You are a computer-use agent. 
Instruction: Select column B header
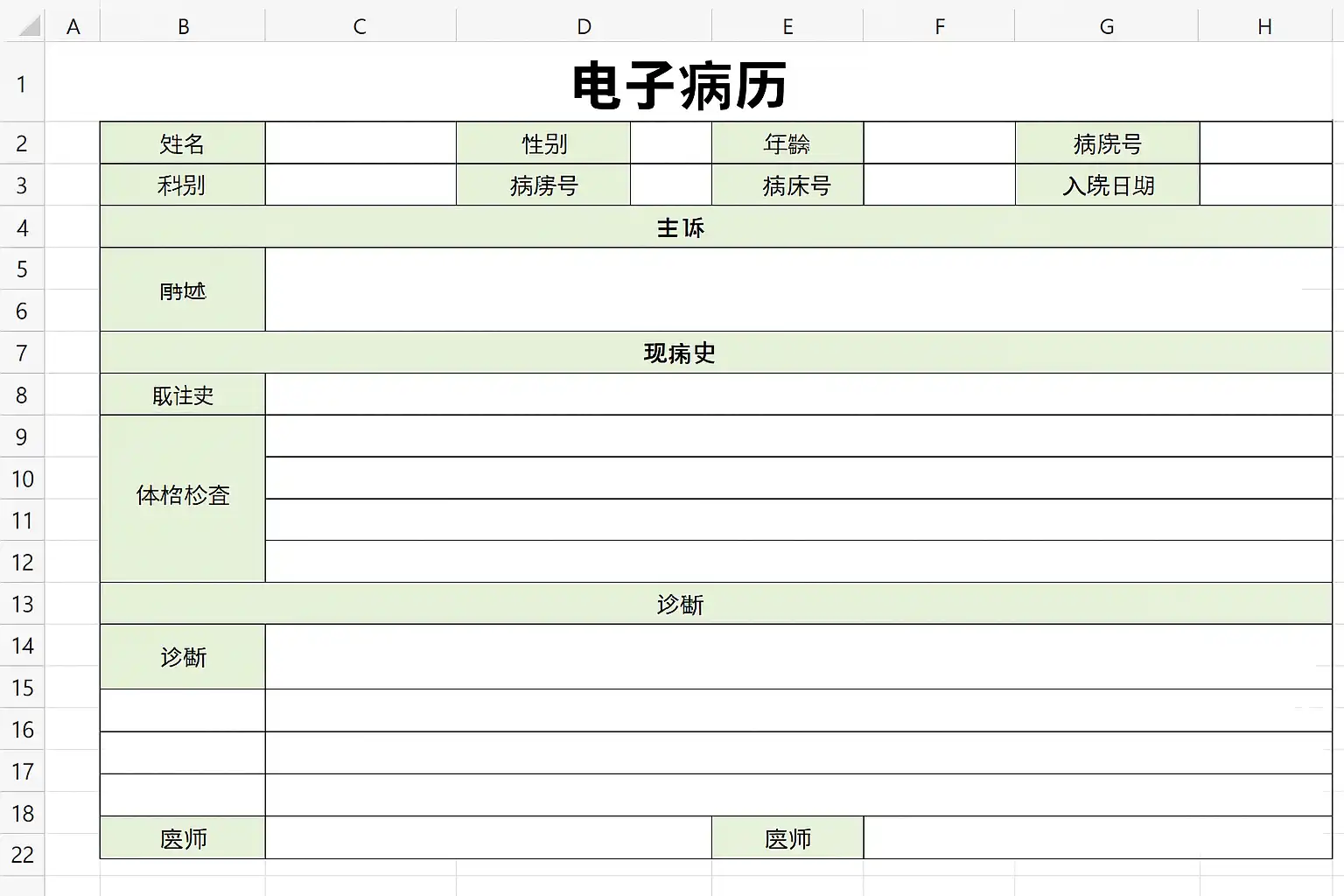tap(183, 26)
